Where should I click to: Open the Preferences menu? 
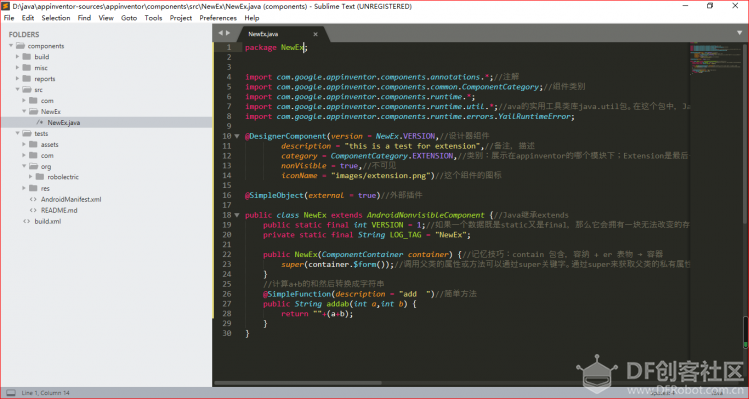[x=218, y=18]
